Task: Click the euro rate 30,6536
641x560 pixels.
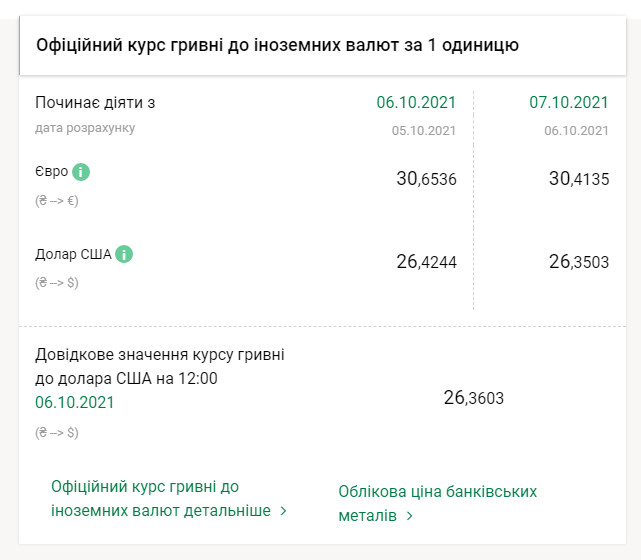Action: (426, 179)
